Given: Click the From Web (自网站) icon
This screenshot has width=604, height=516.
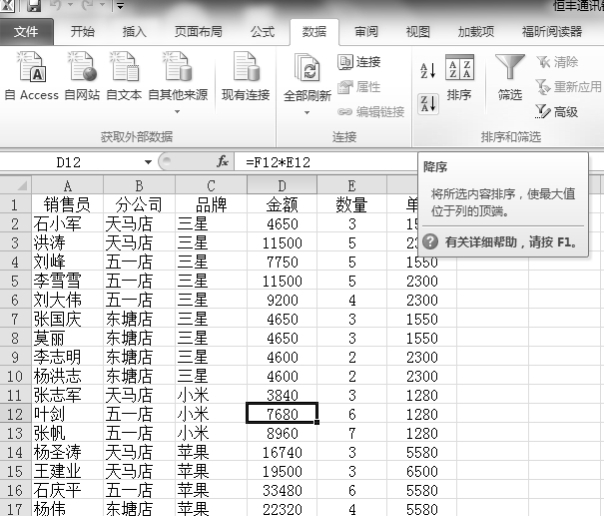Looking at the screenshot, I should coord(82,67).
